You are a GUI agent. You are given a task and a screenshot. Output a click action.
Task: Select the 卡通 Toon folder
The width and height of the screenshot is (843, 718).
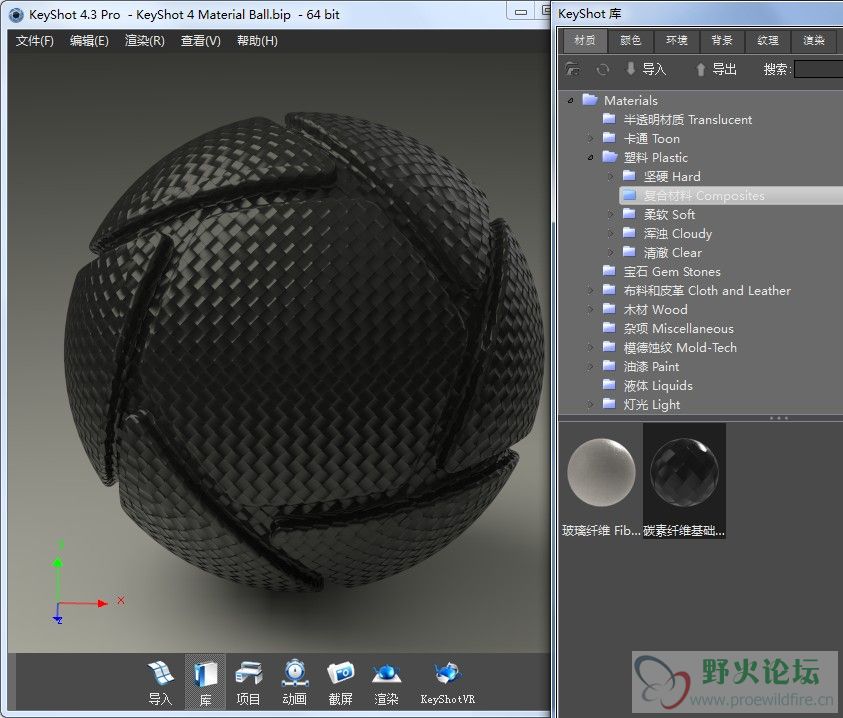click(641, 139)
